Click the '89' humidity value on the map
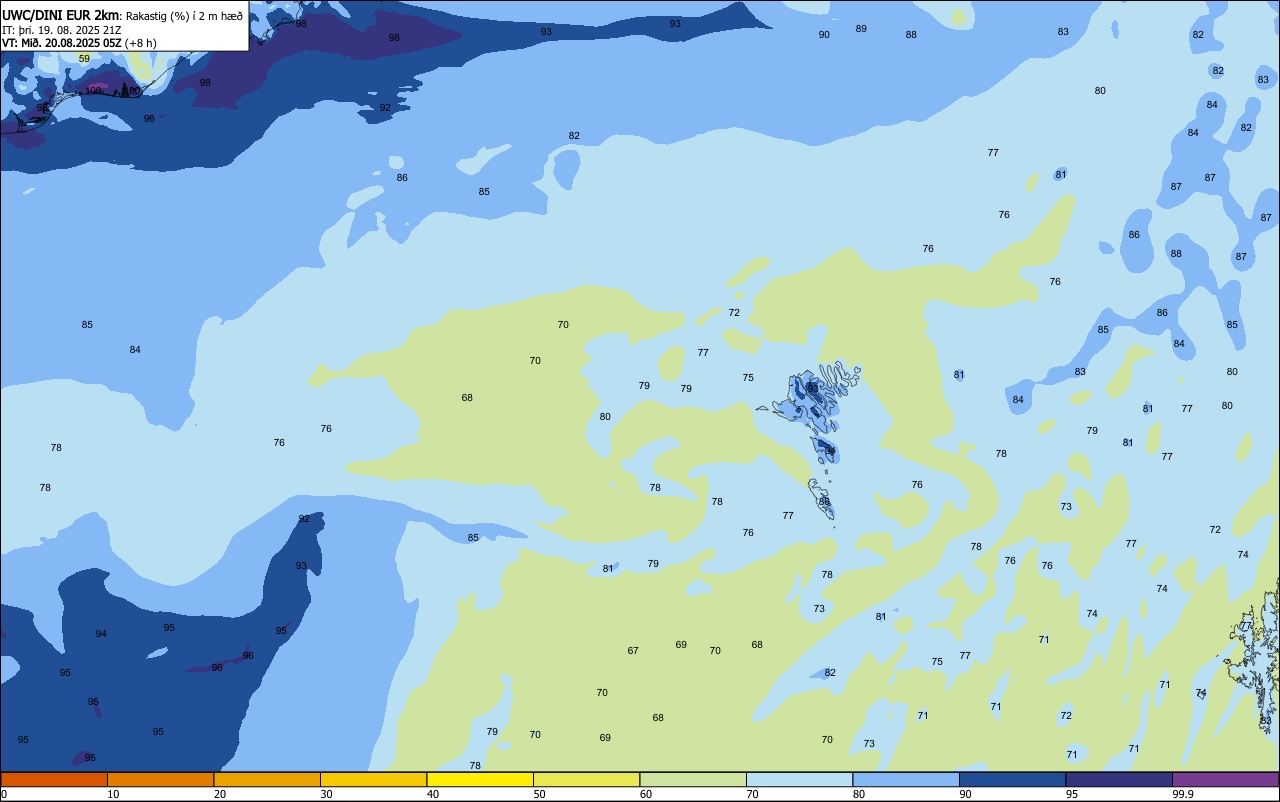Screen dimensions: 1280x802 pos(861,29)
